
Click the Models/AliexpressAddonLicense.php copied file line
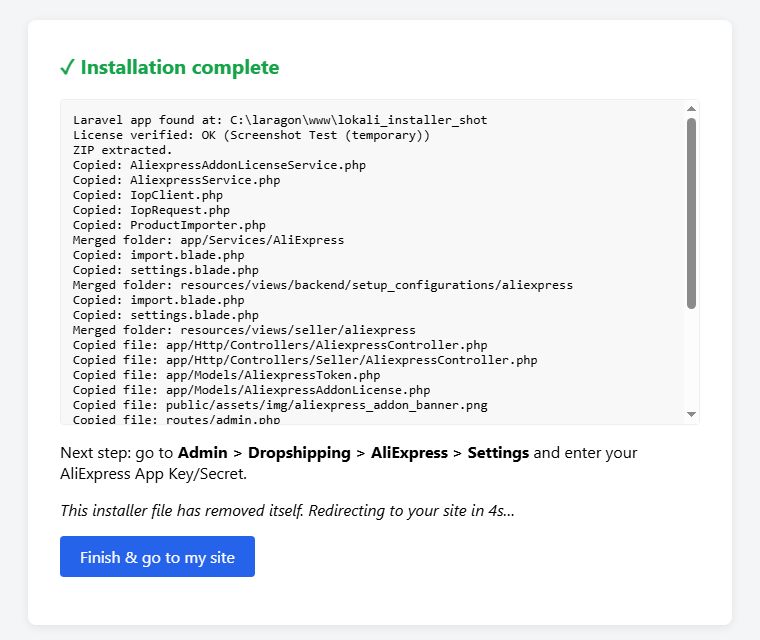click(252, 390)
